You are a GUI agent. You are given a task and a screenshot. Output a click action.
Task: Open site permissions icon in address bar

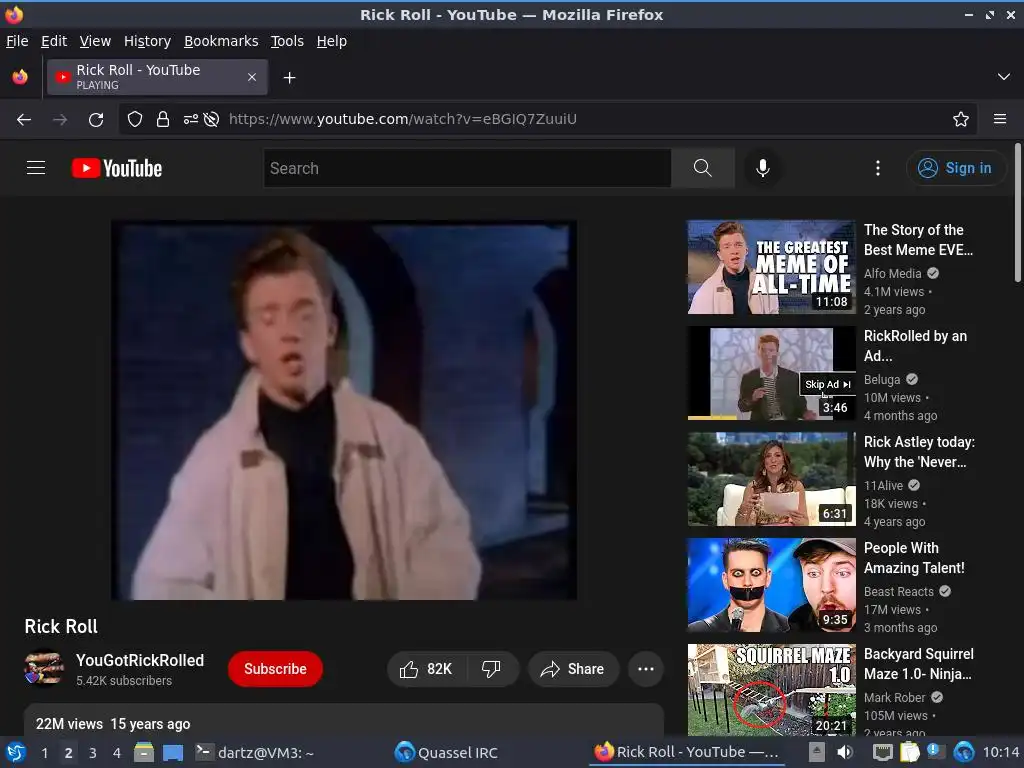click(190, 119)
